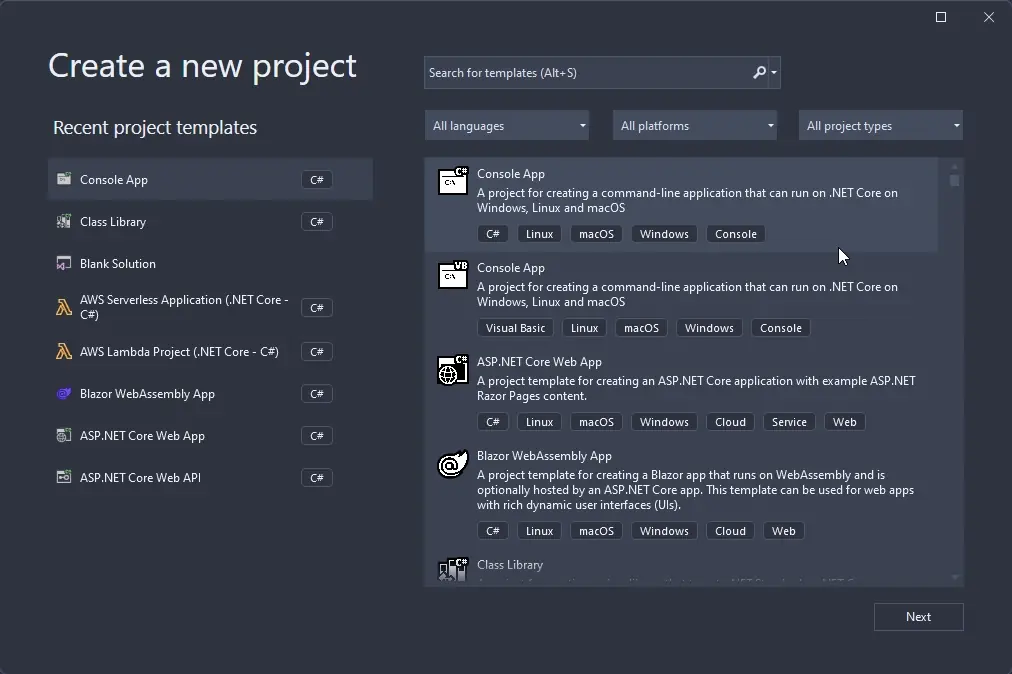
Task: Click the ASP.NET Core Web App recent icon
Action: 64,435
